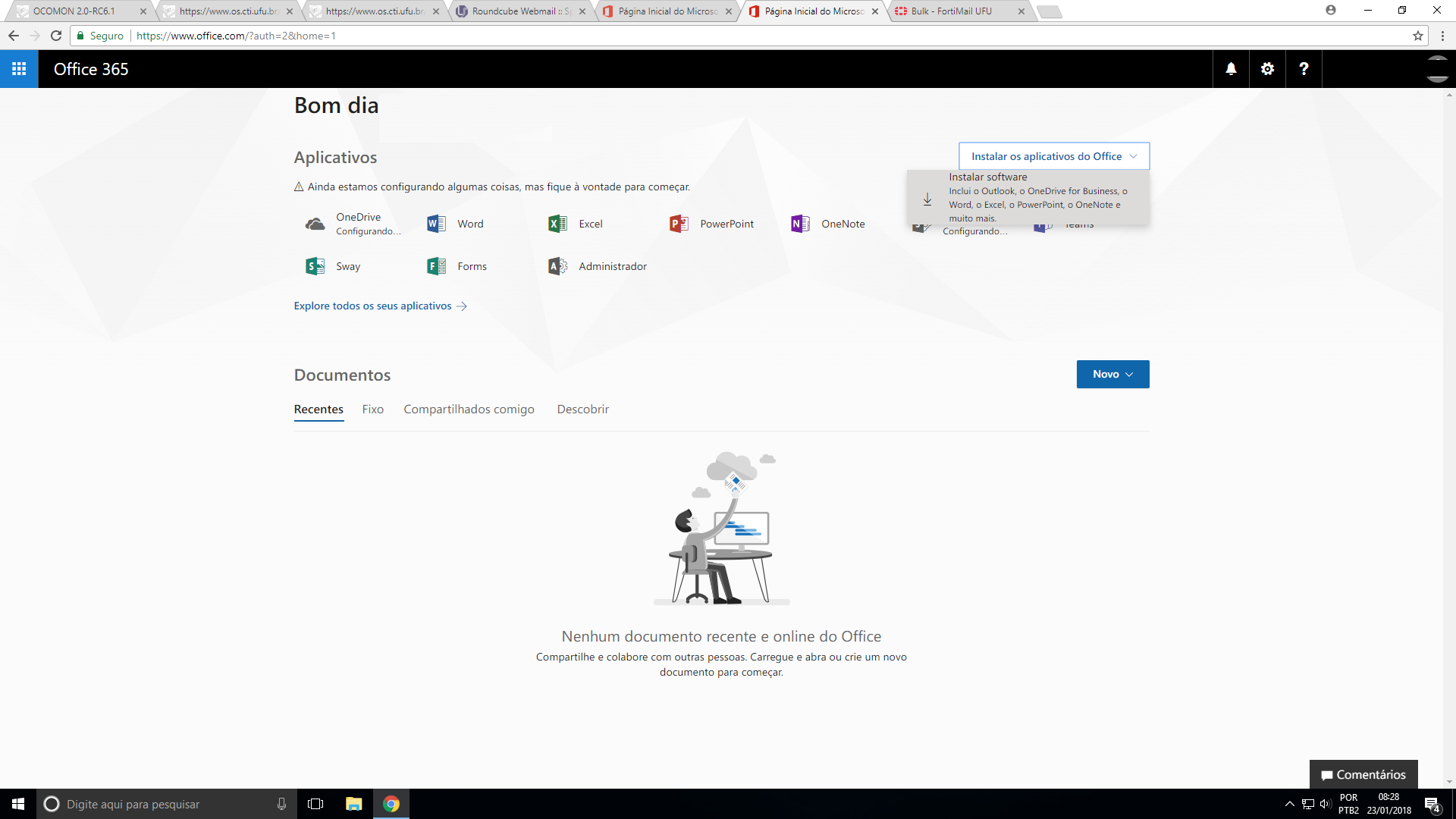Screen dimensions: 1456x819
Task: Click the taskbar clock and date
Action: pos(1389,804)
